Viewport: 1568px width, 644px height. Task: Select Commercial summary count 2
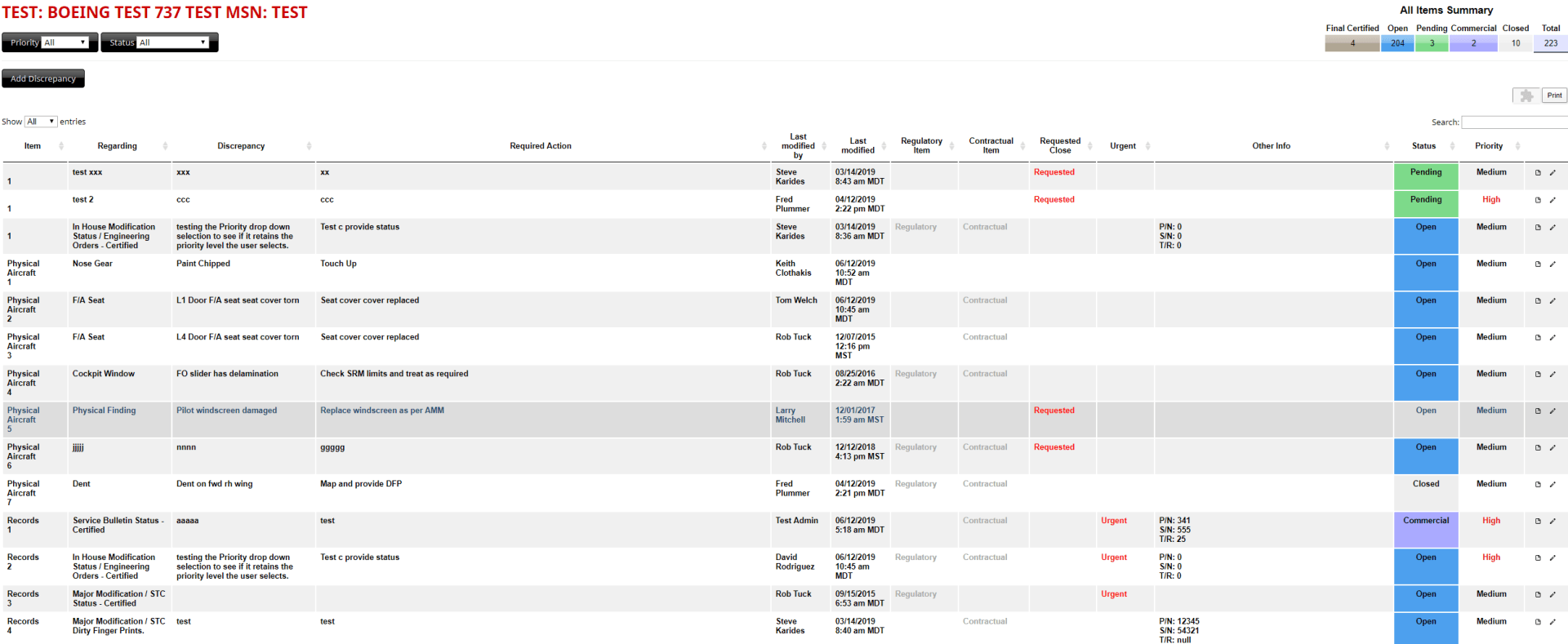pyautogui.click(x=1473, y=43)
